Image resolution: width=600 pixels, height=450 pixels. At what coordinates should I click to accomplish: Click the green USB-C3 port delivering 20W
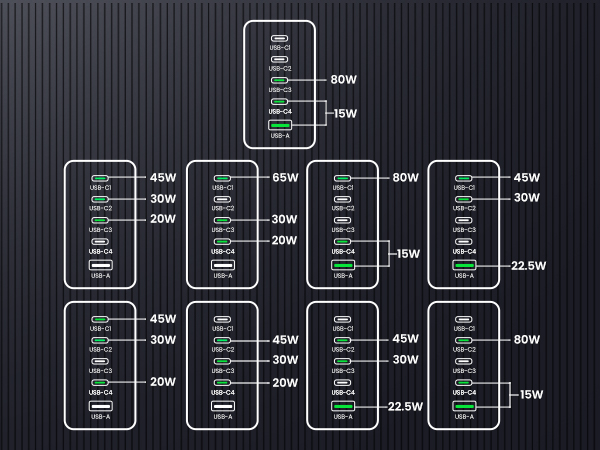[100, 220]
